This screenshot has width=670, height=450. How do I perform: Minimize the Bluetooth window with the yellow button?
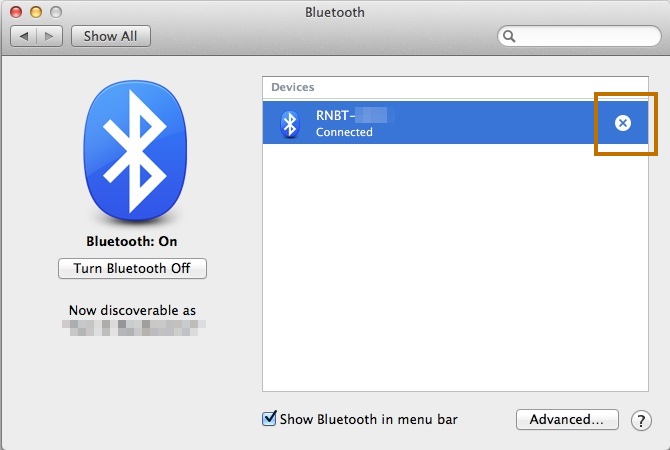click(36, 12)
